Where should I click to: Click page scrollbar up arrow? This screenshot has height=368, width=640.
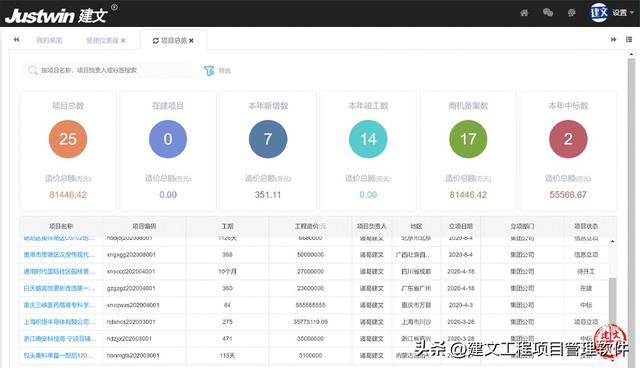click(x=631, y=53)
